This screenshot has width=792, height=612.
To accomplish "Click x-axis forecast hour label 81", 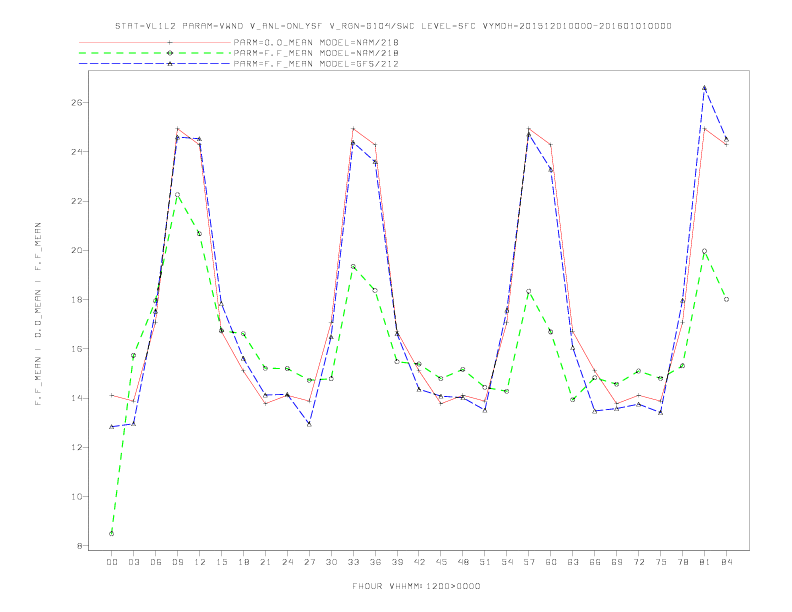I will click(x=705, y=562).
